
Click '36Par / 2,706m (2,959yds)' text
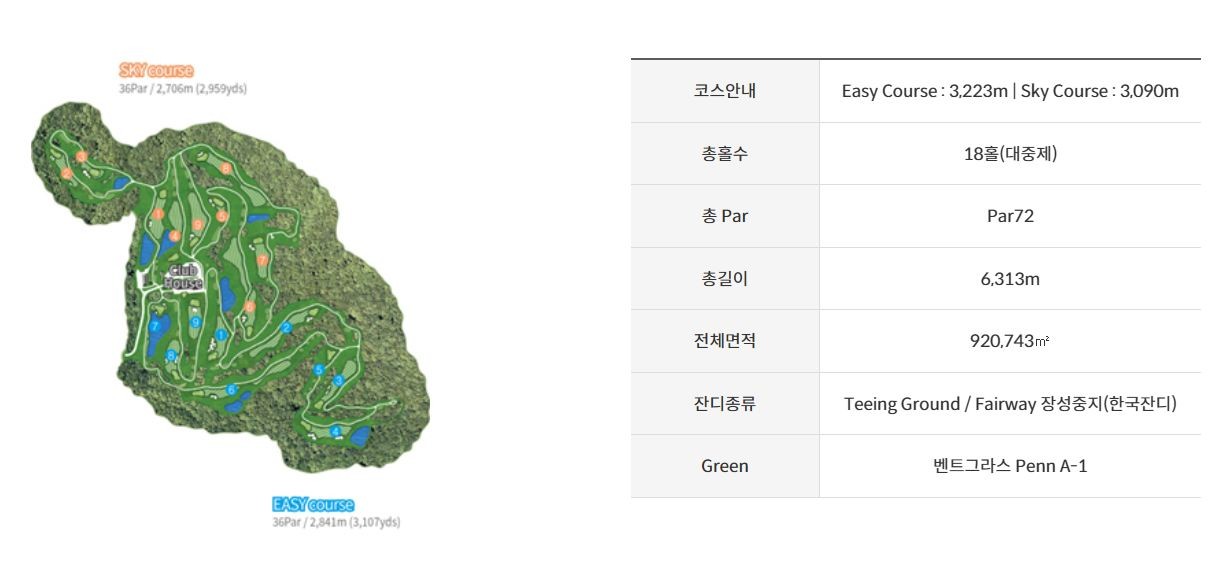click(x=182, y=88)
